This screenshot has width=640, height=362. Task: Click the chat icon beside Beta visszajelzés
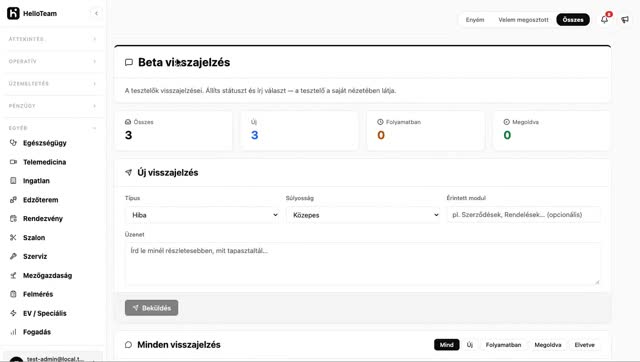click(x=129, y=62)
